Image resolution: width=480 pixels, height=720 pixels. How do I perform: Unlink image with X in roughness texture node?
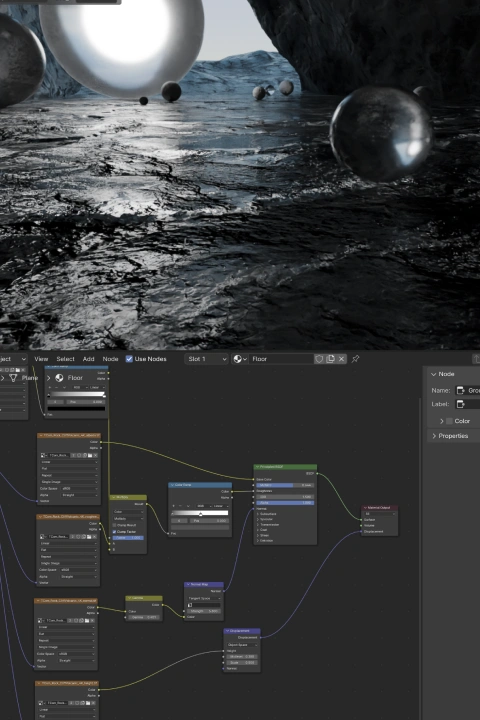pyautogui.click(x=95, y=536)
